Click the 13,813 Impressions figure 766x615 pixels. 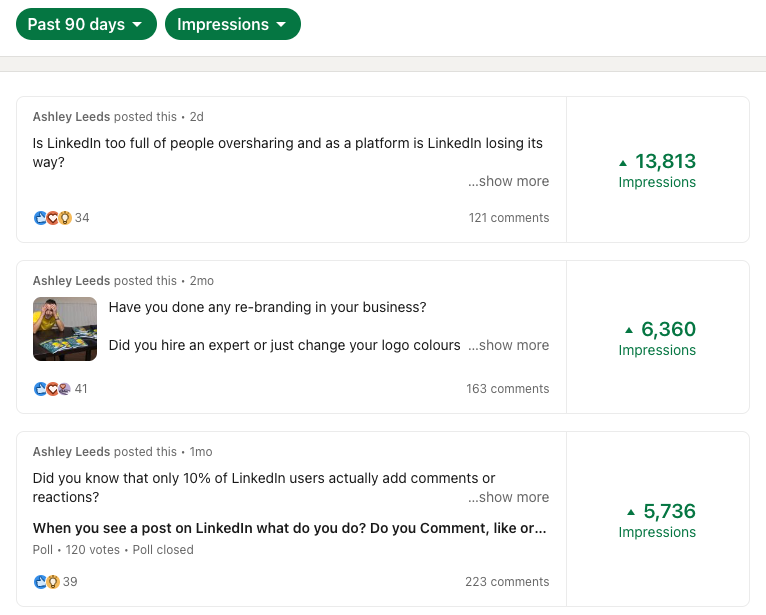tap(665, 162)
